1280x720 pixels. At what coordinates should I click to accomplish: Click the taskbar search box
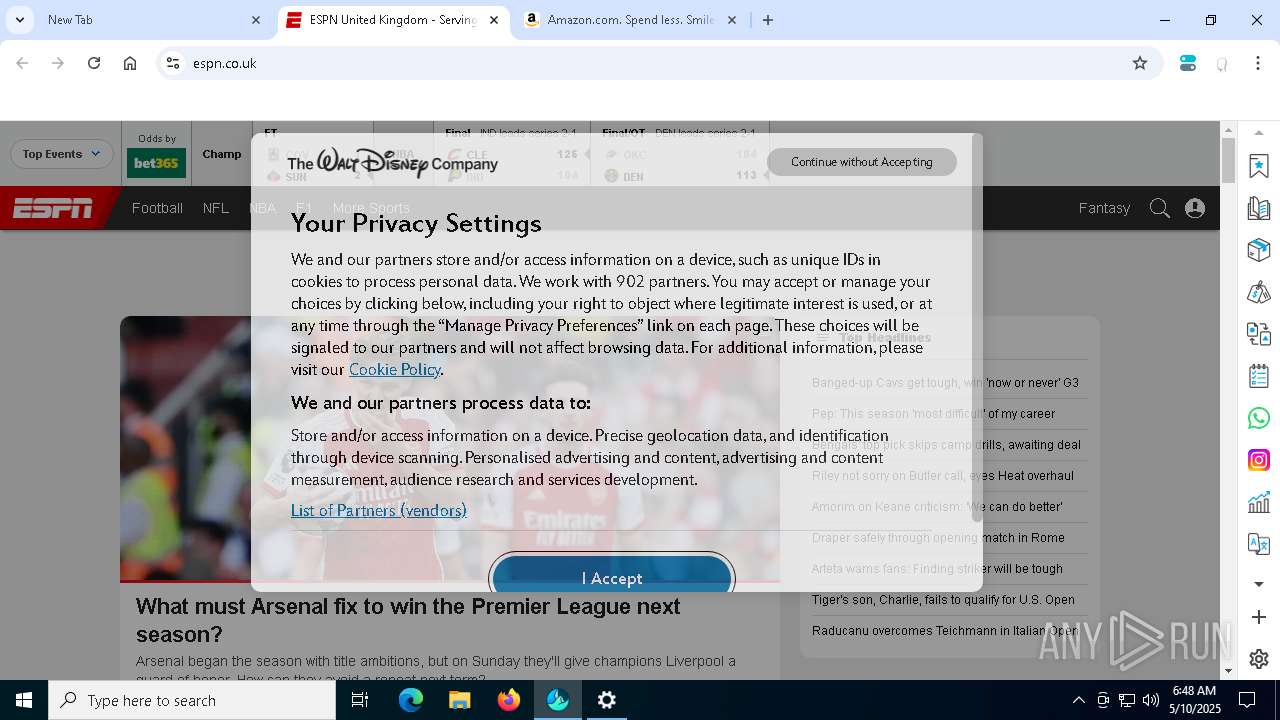192,700
